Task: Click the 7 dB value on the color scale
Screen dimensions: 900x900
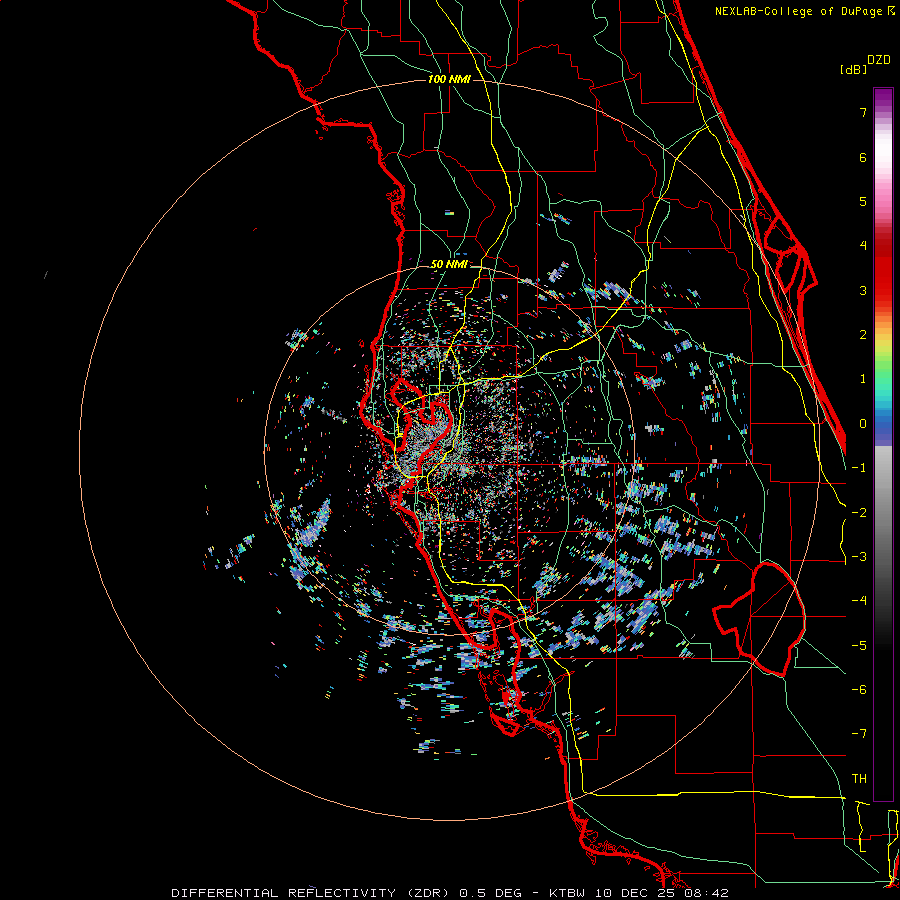Action: 863,112
